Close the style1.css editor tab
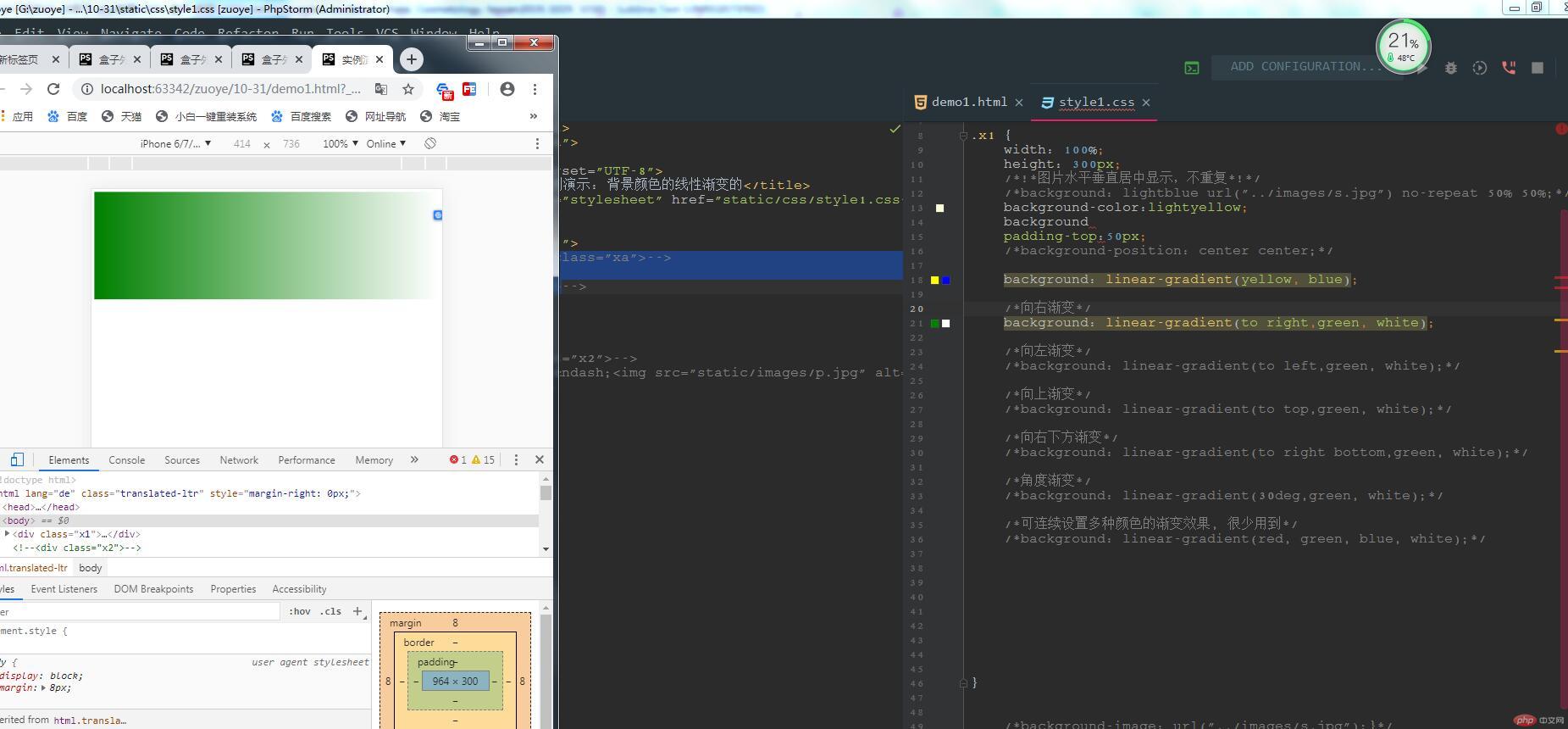Screen dimensions: 1568x729 (1146, 103)
